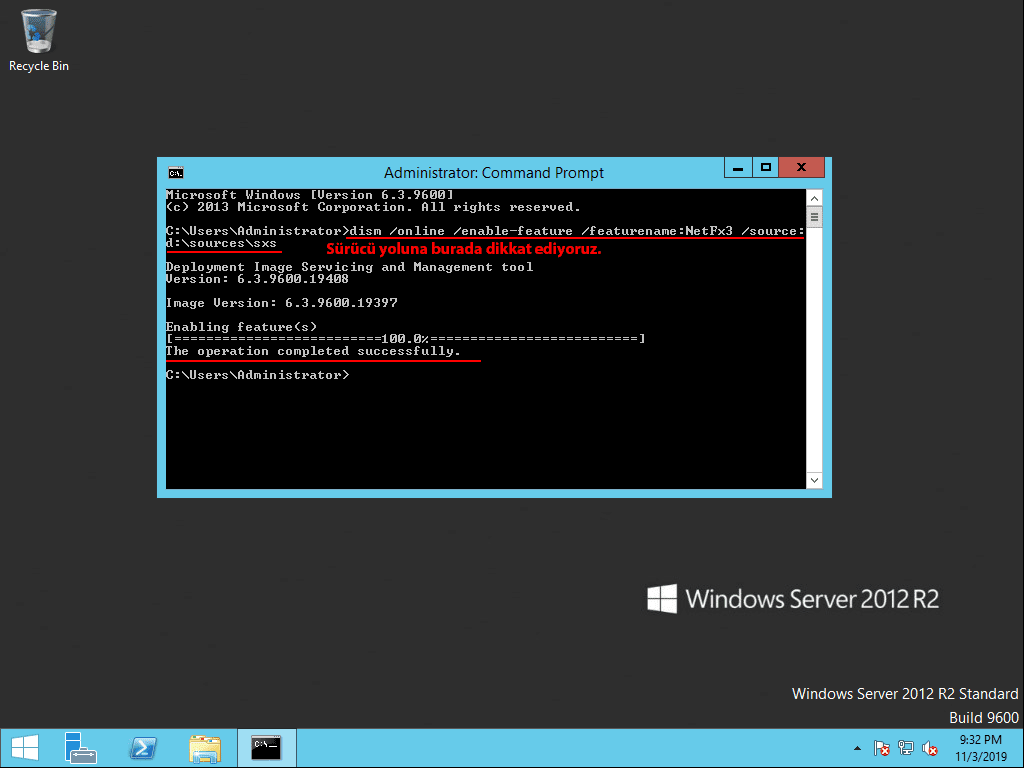
Task: Maximize the Command Prompt window
Action: [x=766, y=168]
